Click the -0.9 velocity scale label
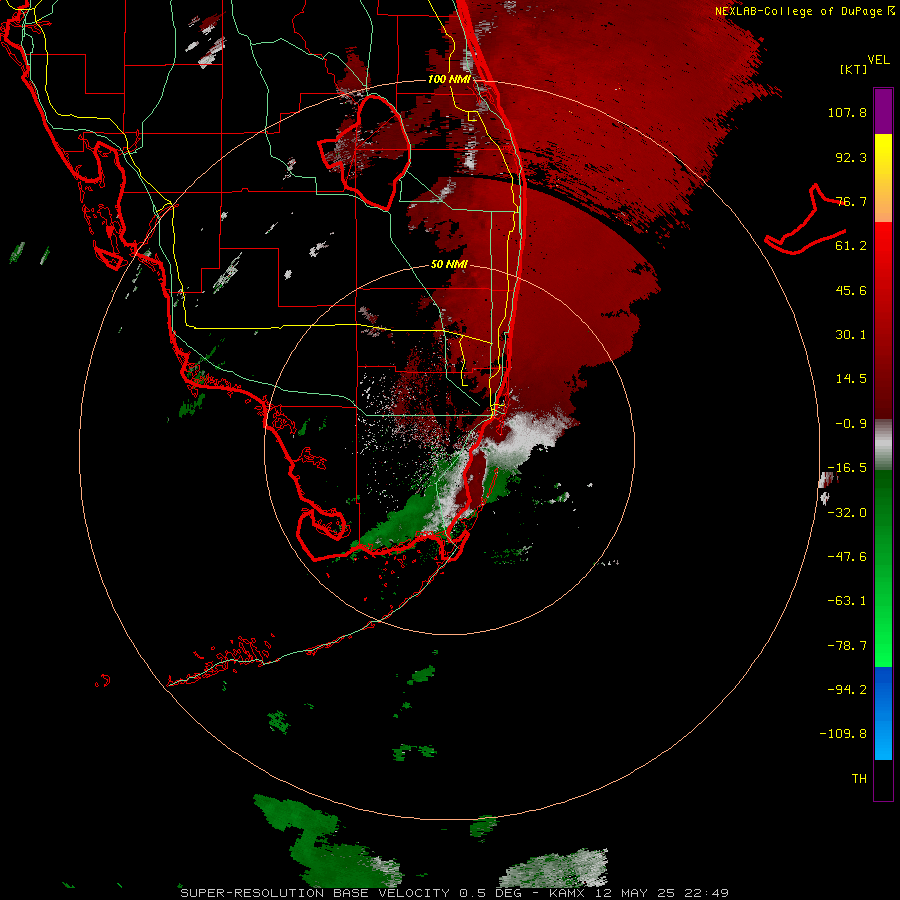 click(851, 424)
